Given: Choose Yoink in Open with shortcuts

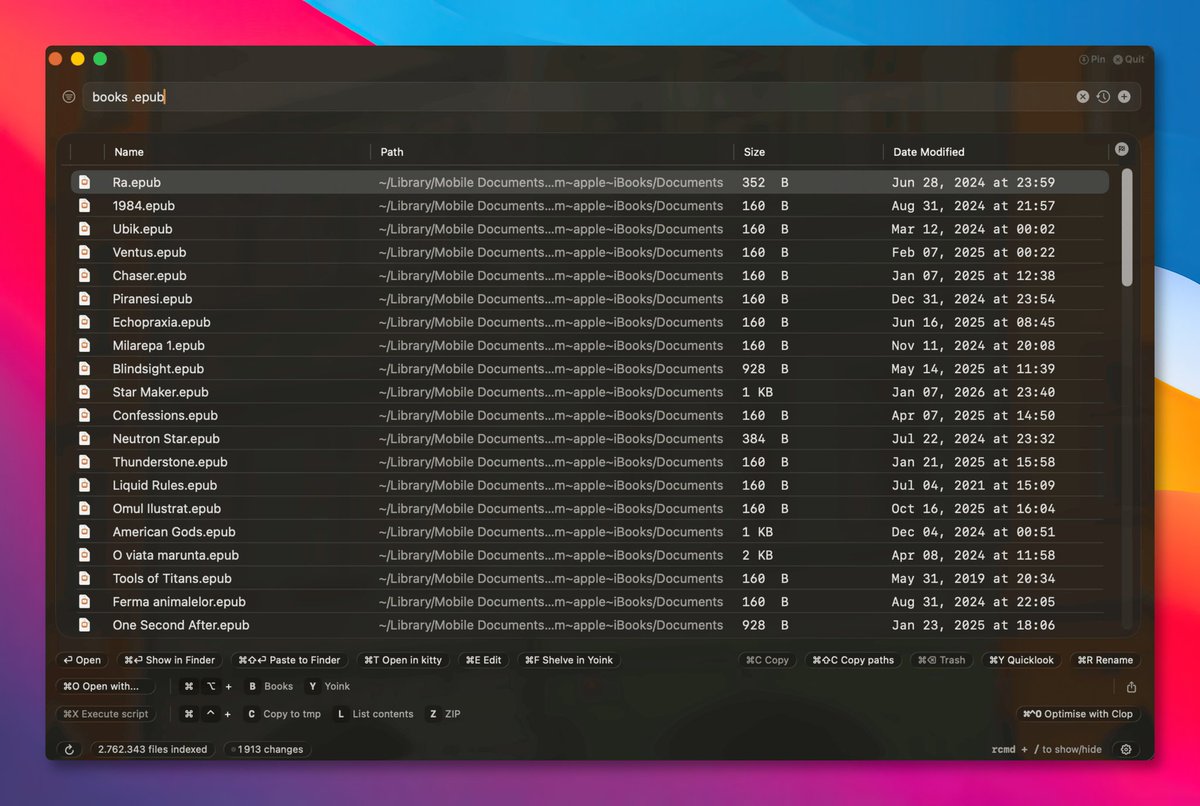Looking at the screenshot, I should click(328, 687).
